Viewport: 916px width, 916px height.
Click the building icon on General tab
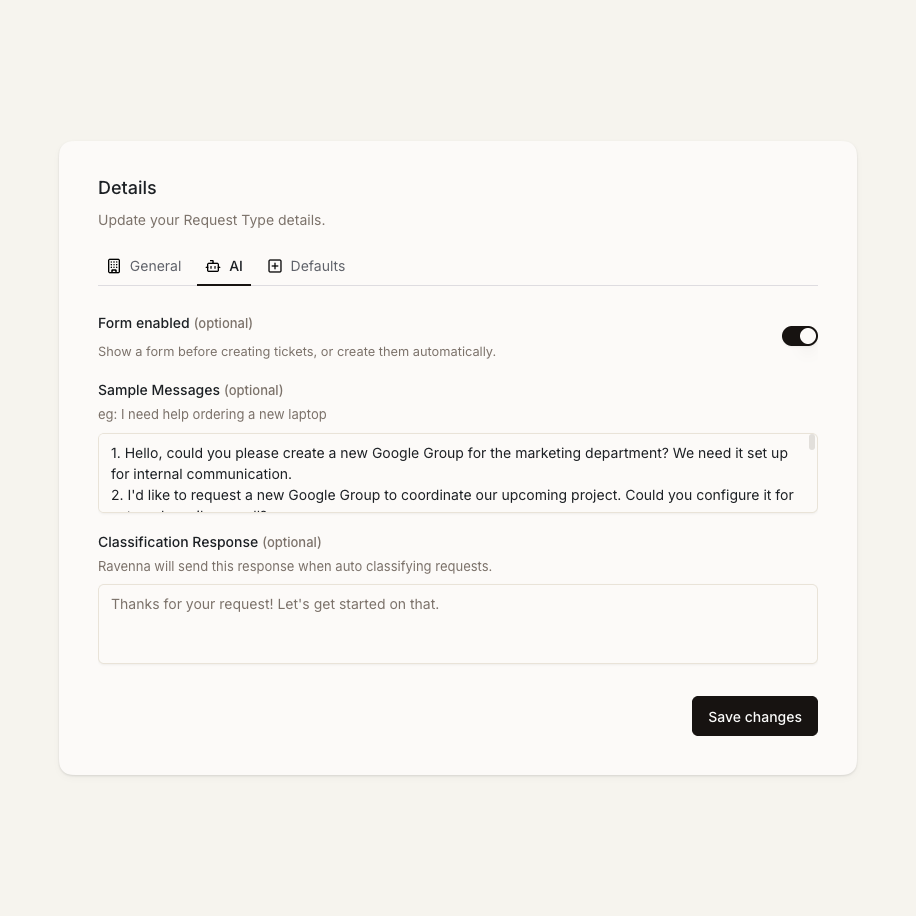pos(114,266)
